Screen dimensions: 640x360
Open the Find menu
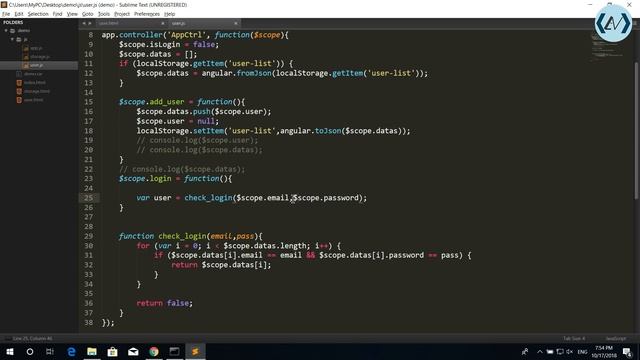click(x=58, y=14)
